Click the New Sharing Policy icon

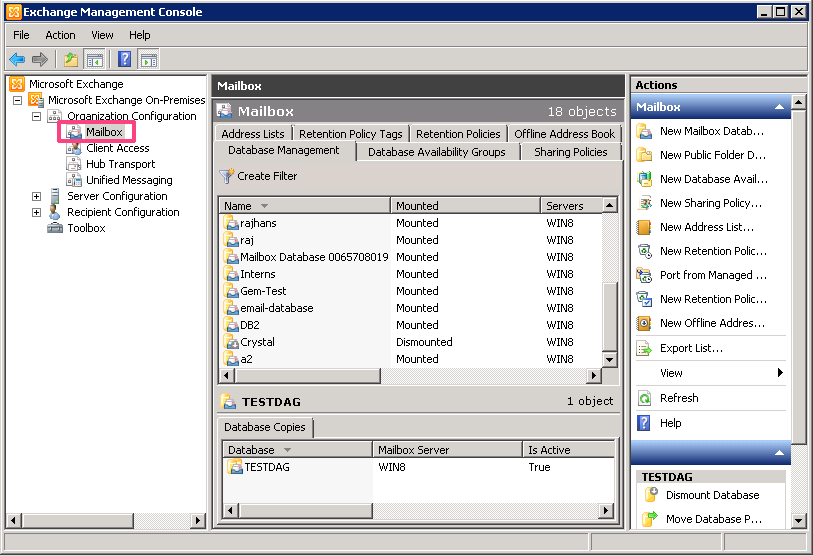pos(644,203)
